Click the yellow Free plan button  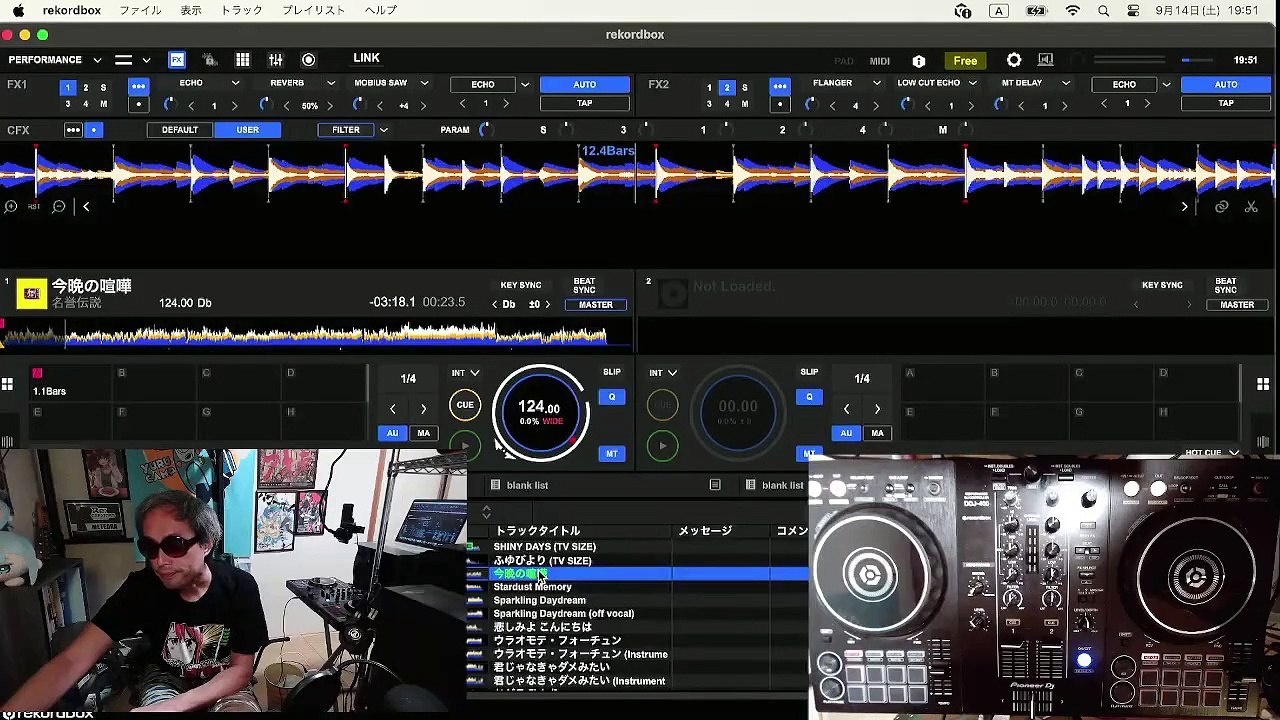pos(965,61)
